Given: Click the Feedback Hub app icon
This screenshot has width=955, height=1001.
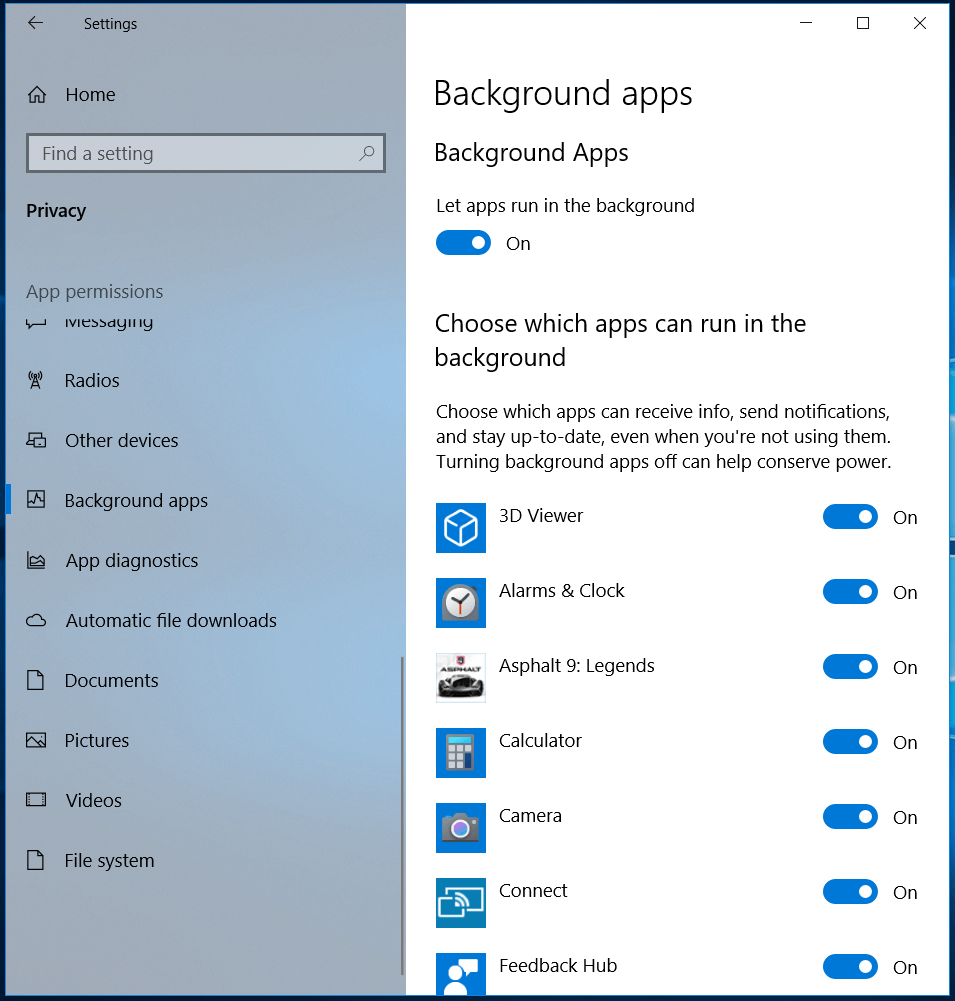Looking at the screenshot, I should [460, 974].
